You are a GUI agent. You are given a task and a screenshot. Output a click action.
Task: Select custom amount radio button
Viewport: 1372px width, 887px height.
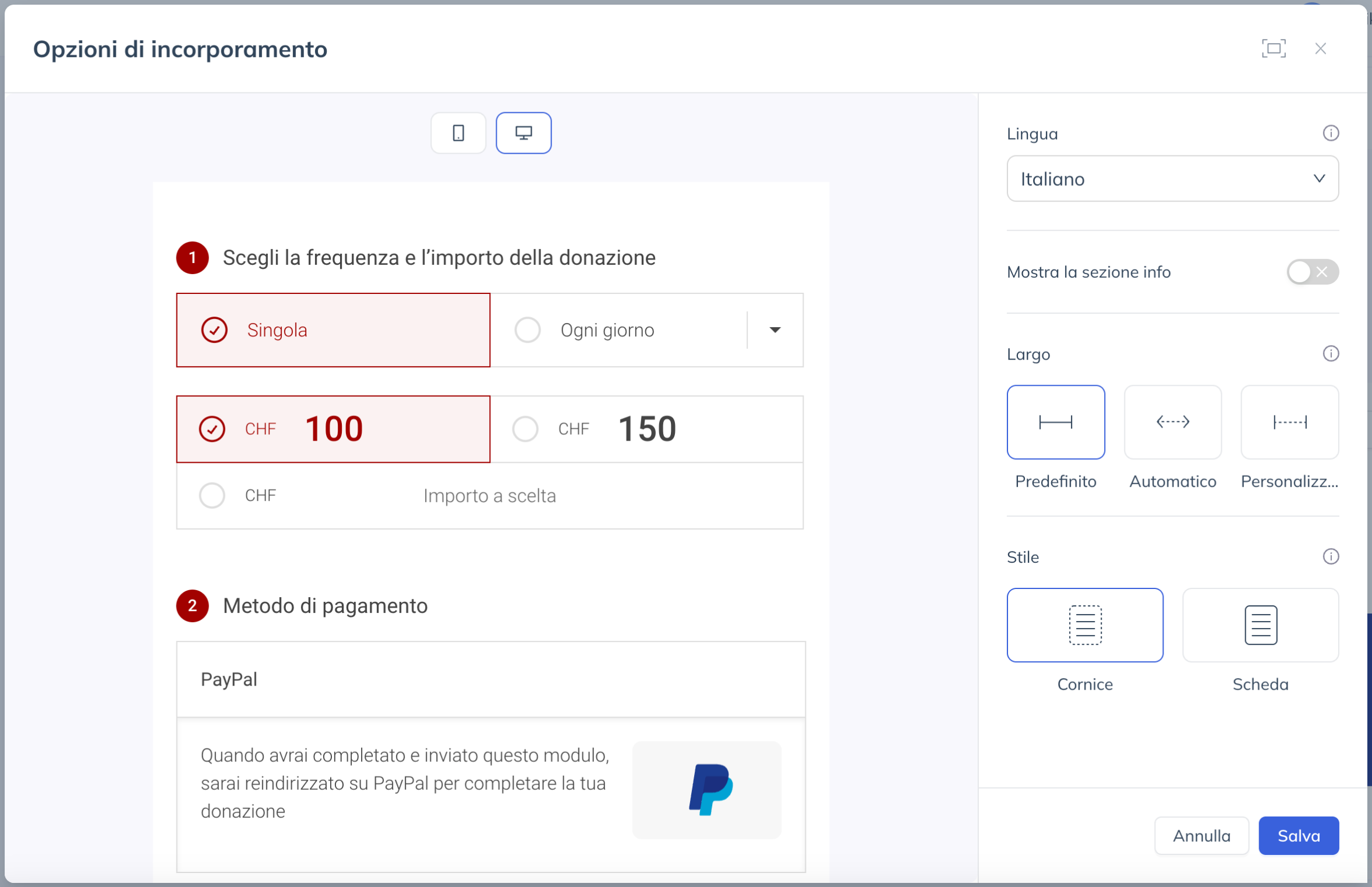[x=212, y=496]
